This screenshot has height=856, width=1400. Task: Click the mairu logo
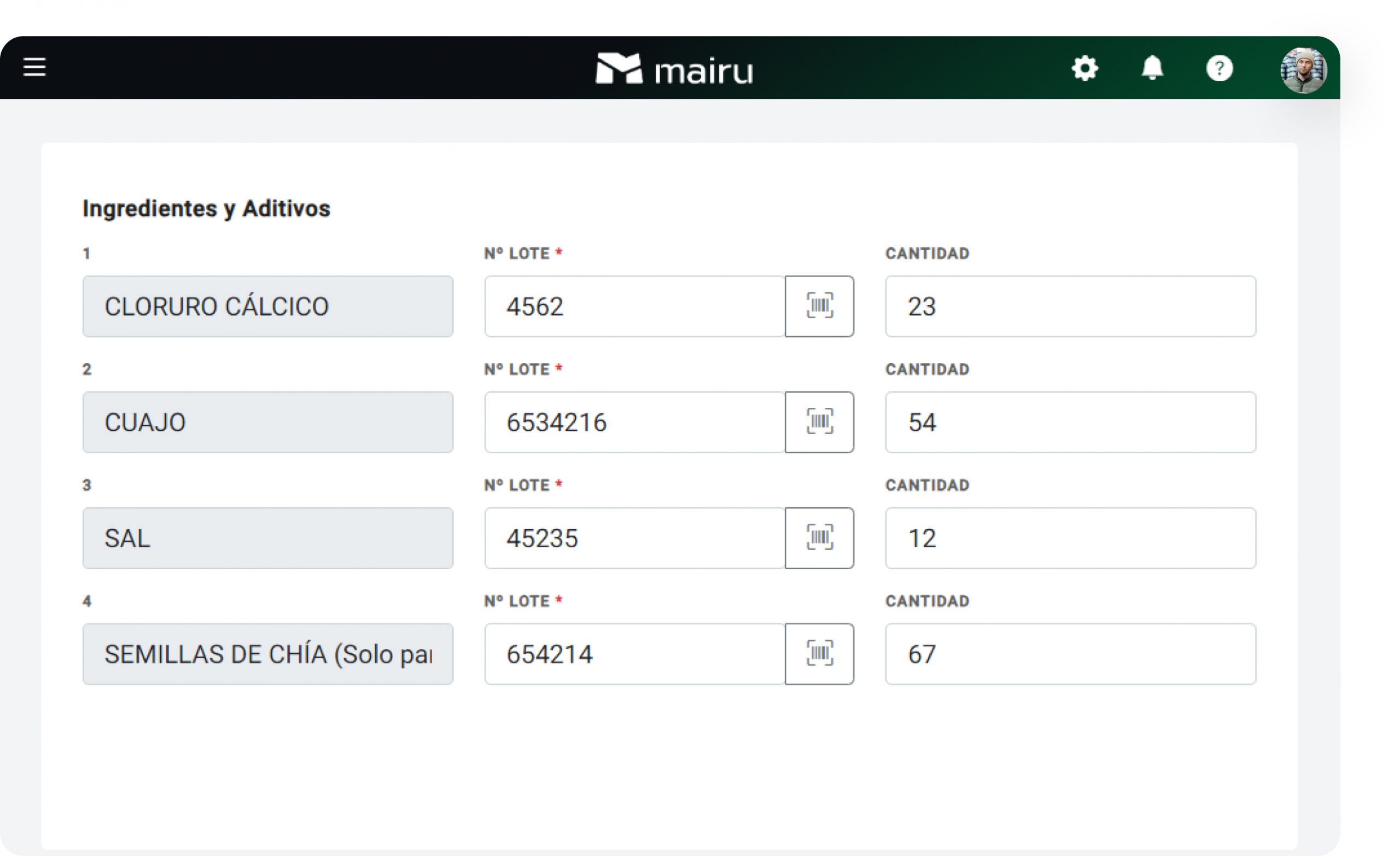[x=674, y=69]
